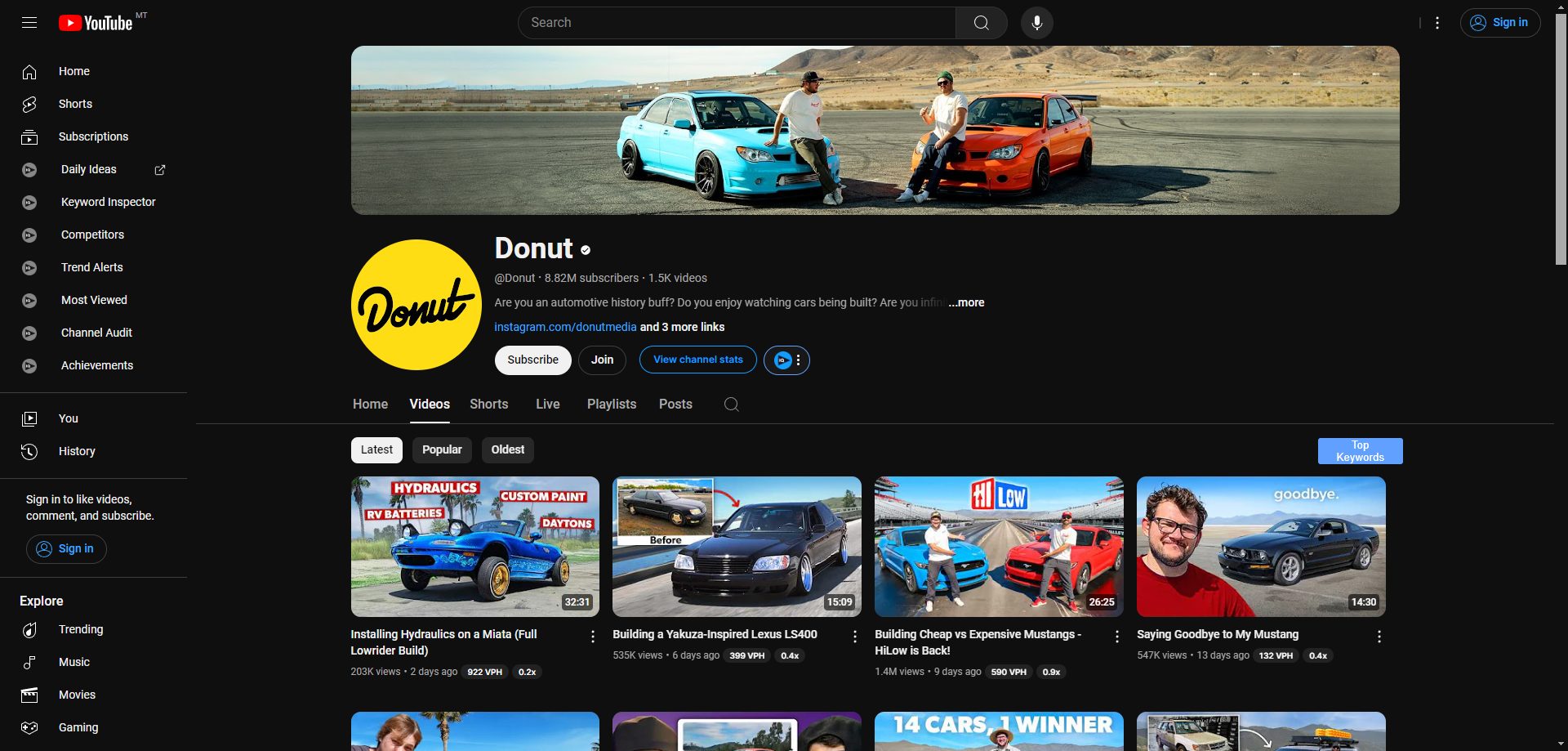The height and width of the screenshot is (751, 1568).
Task: Open the hamburger guide menu
Action: (29, 23)
